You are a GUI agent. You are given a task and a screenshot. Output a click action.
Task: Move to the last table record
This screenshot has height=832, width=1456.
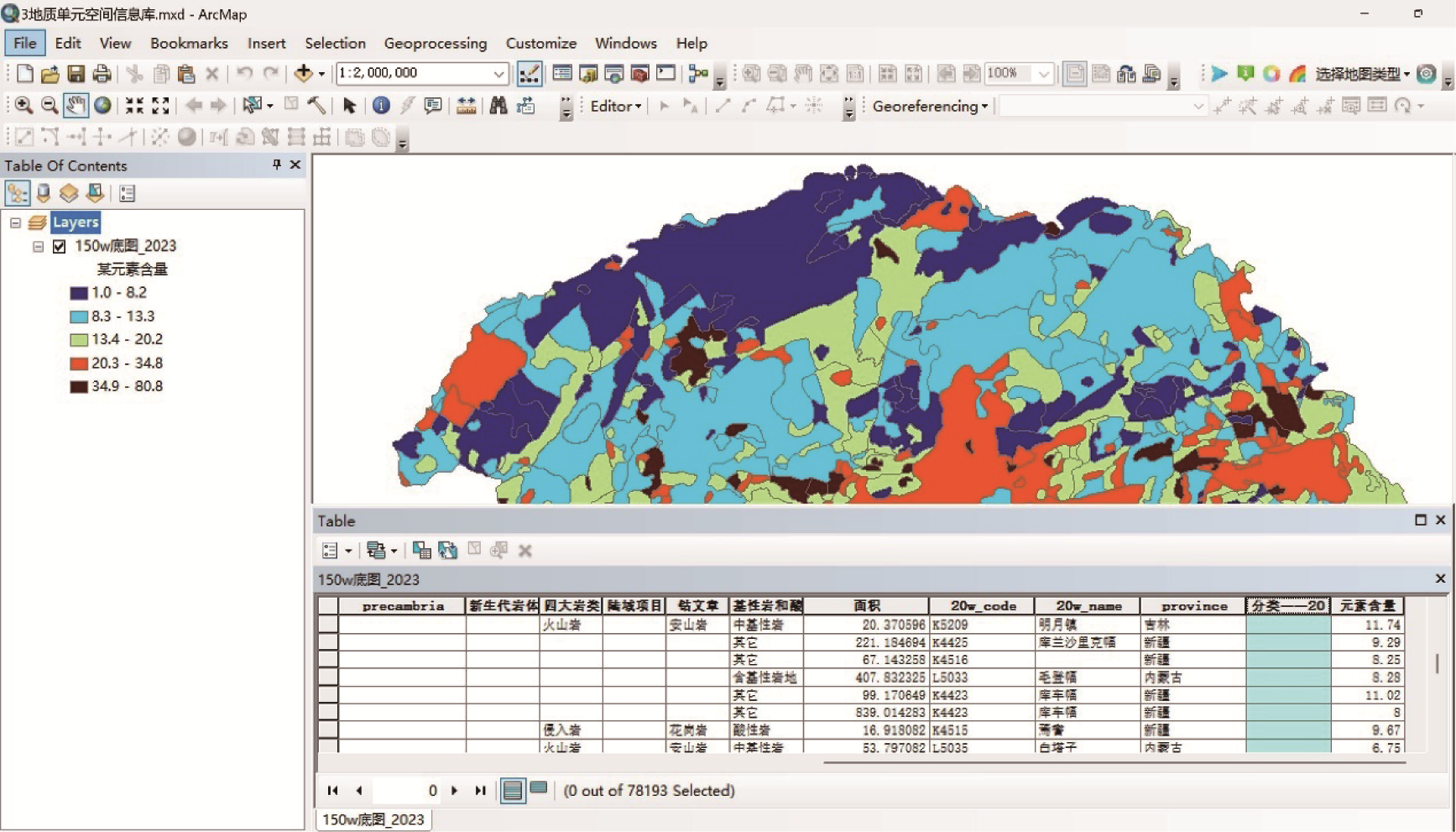click(480, 790)
